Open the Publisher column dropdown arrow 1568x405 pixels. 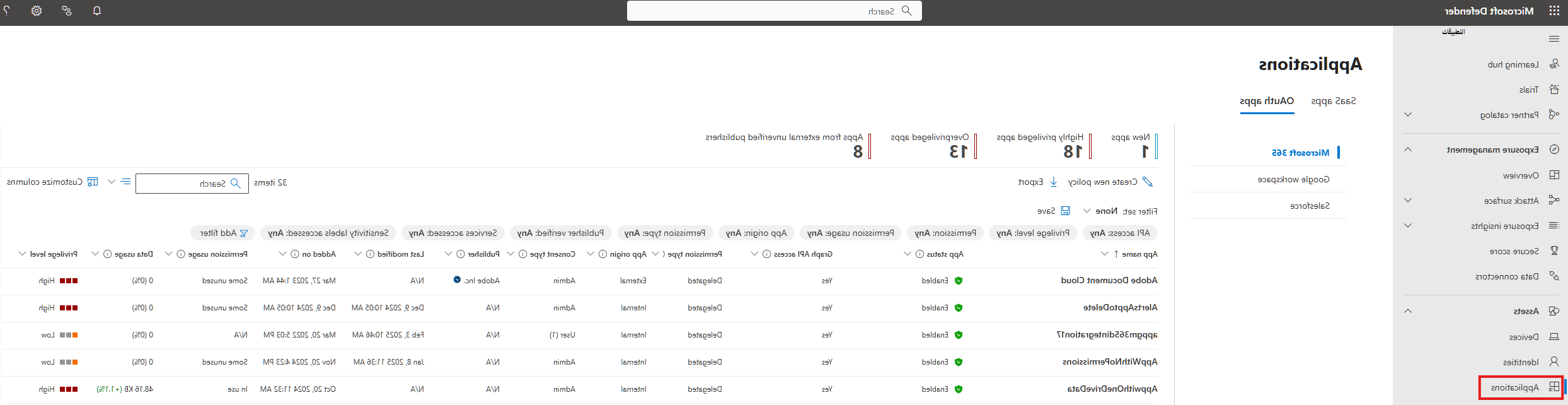click(448, 254)
